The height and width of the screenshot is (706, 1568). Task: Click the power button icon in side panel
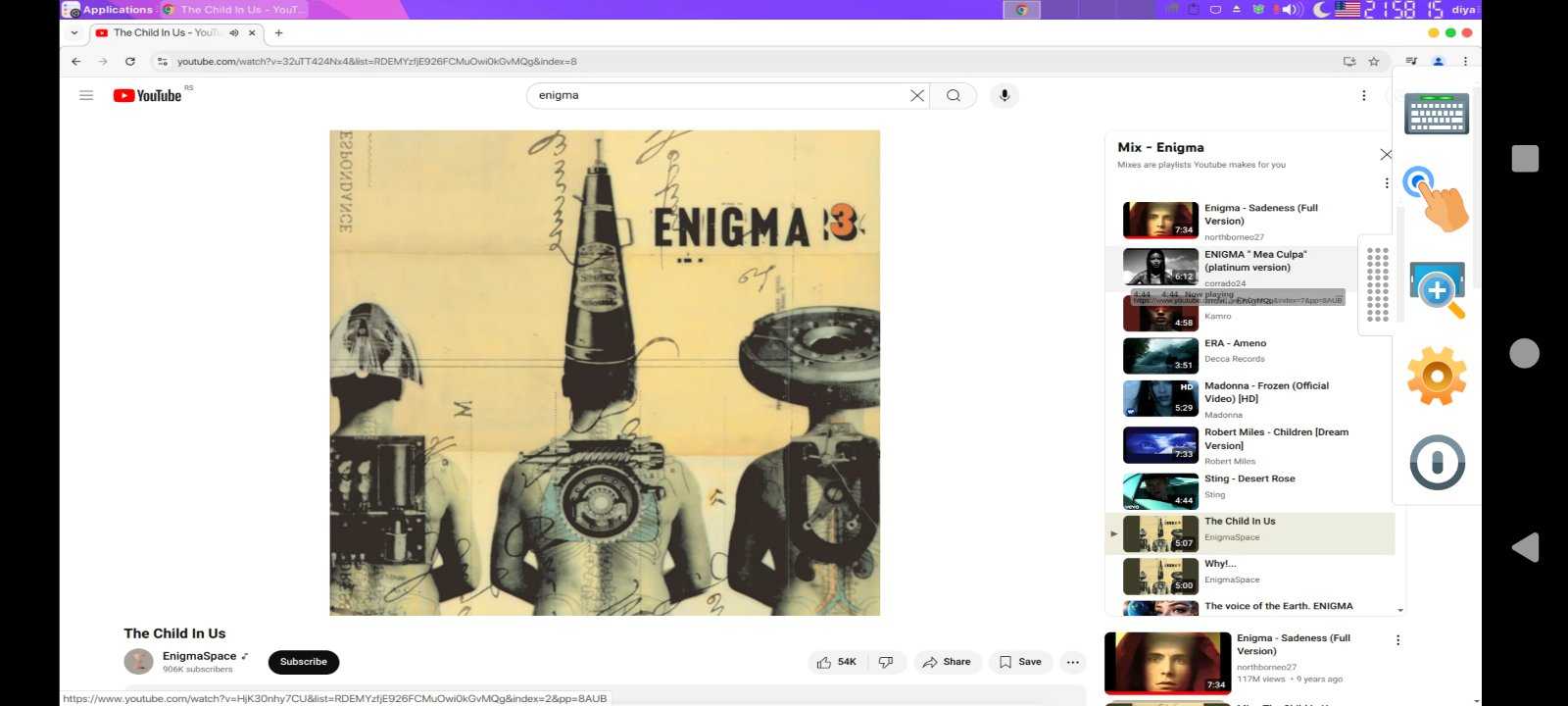click(x=1437, y=462)
